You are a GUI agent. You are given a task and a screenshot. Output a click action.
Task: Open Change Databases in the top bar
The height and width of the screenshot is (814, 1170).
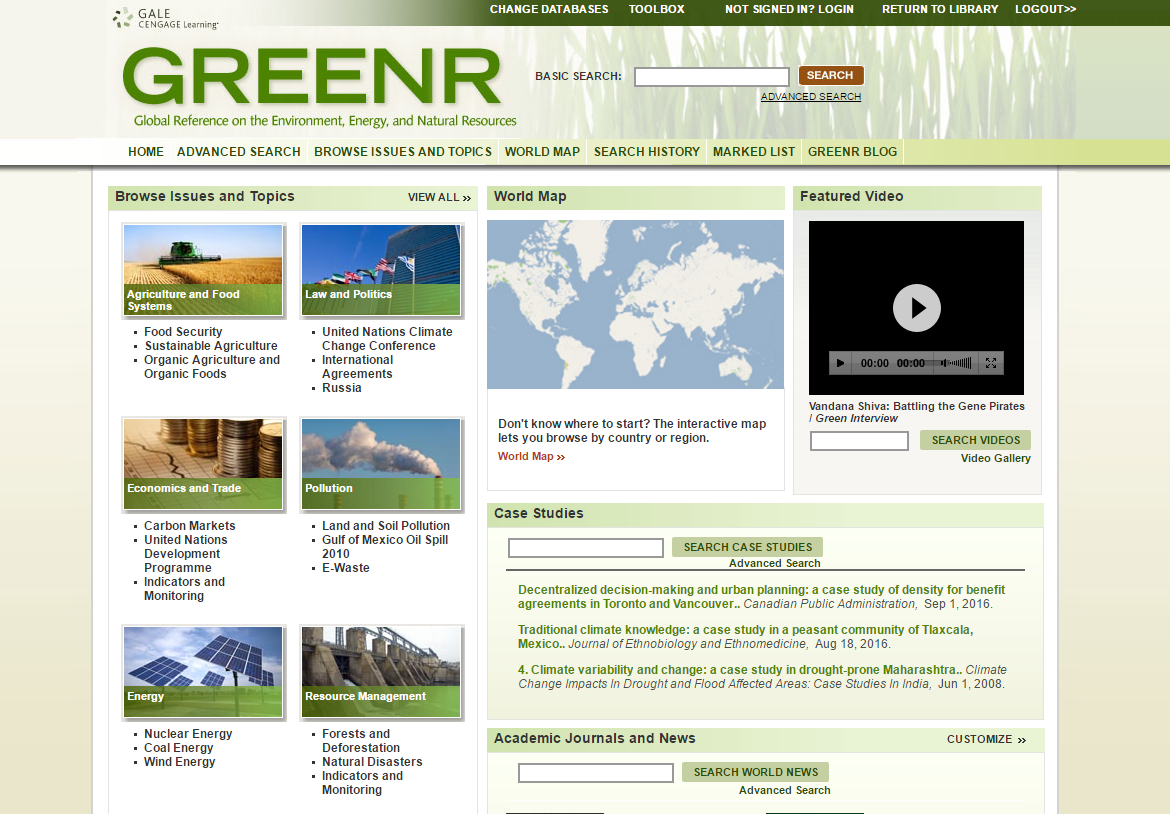click(x=548, y=10)
